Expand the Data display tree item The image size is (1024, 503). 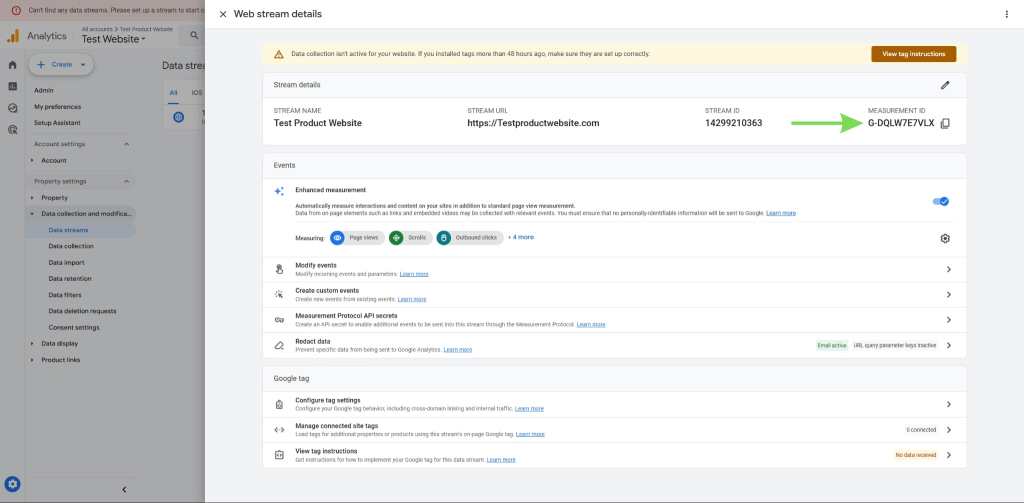click(33, 344)
